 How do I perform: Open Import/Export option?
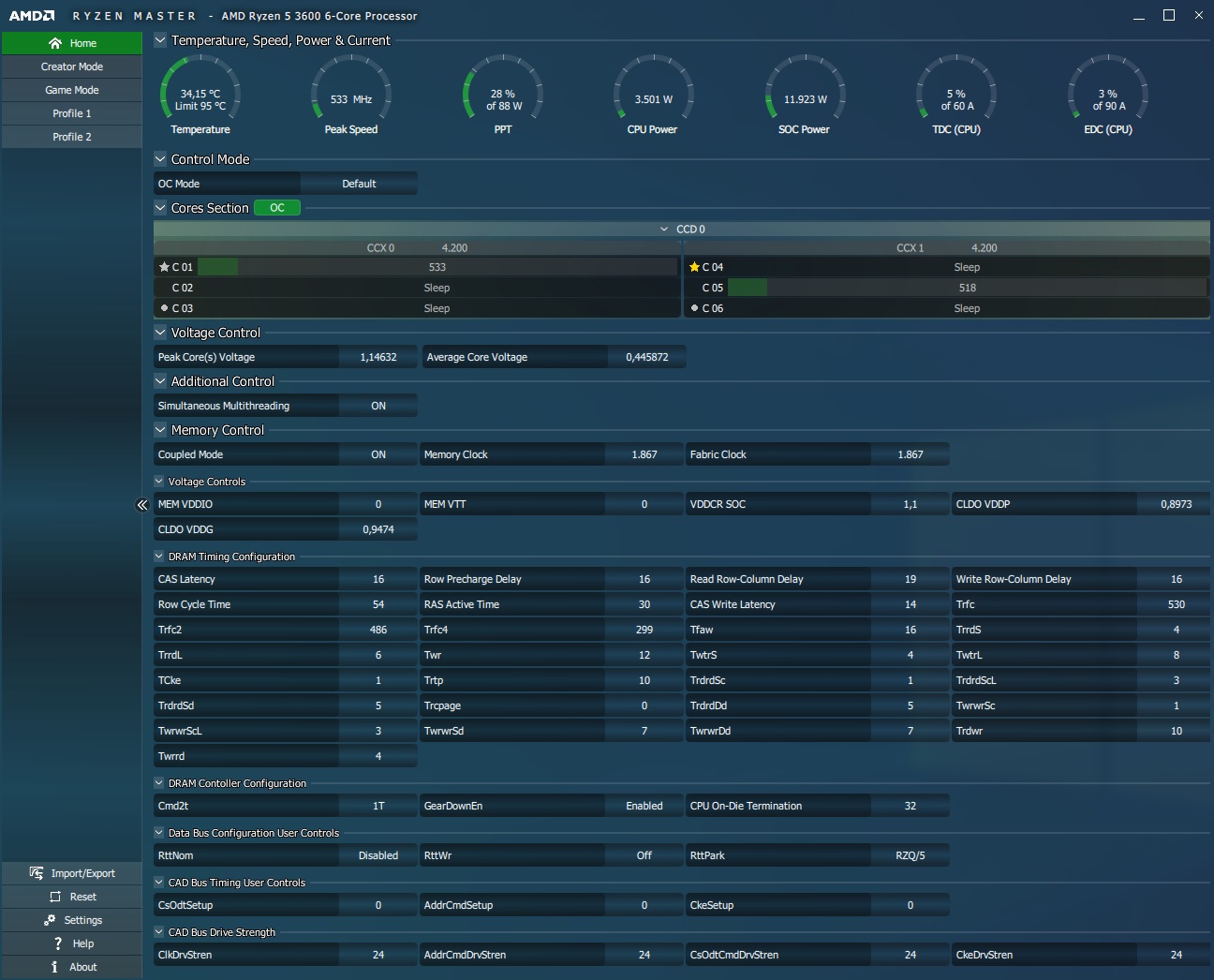point(72,873)
